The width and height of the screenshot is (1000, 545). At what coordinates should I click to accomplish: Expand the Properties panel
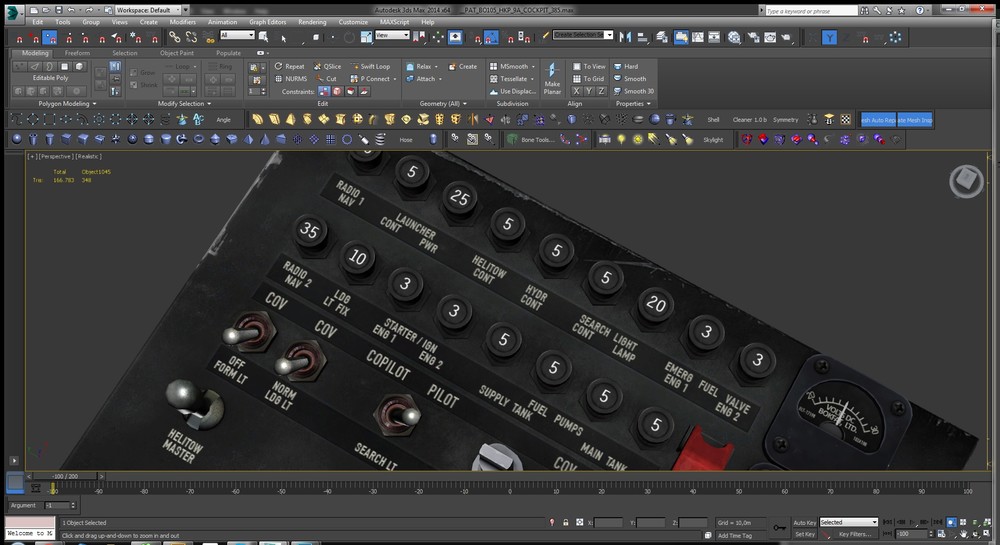pyautogui.click(x=633, y=103)
